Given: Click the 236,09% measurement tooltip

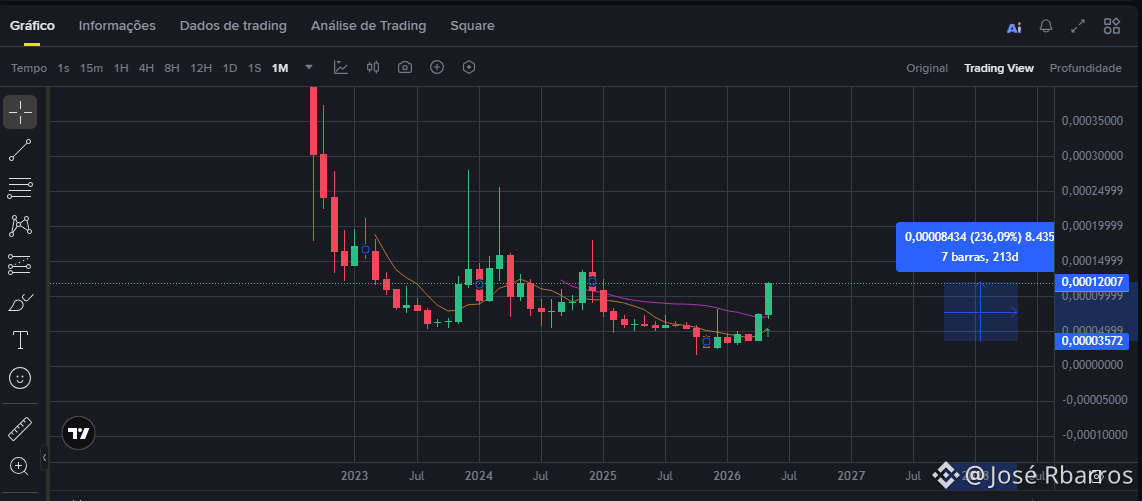Looking at the screenshot, I should 974,247.
